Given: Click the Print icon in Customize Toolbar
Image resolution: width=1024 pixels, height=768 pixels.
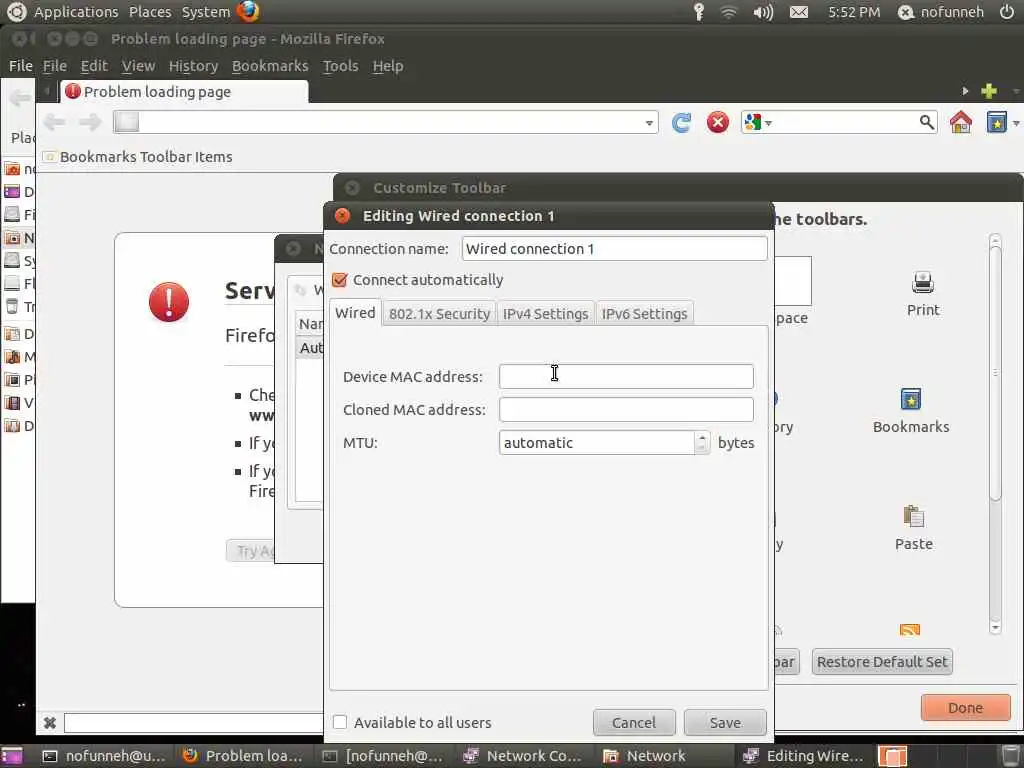Looking at the screenshot, I should [x=923, y=283].
